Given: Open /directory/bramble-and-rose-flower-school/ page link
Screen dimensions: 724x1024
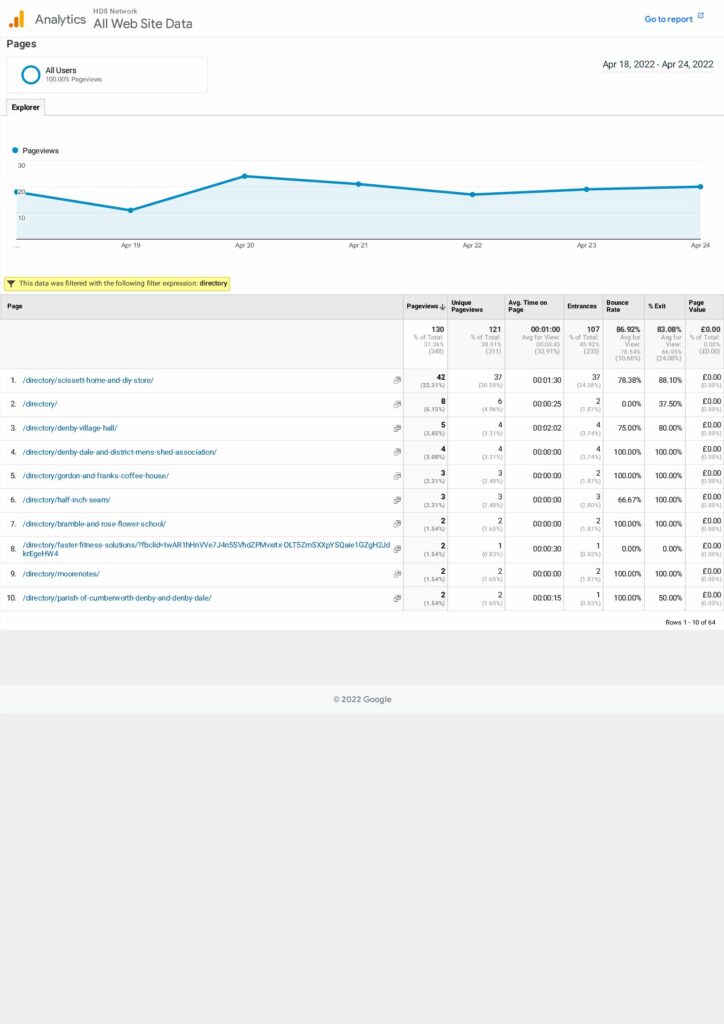Looking at the screenshot, I should pos(94,524).
